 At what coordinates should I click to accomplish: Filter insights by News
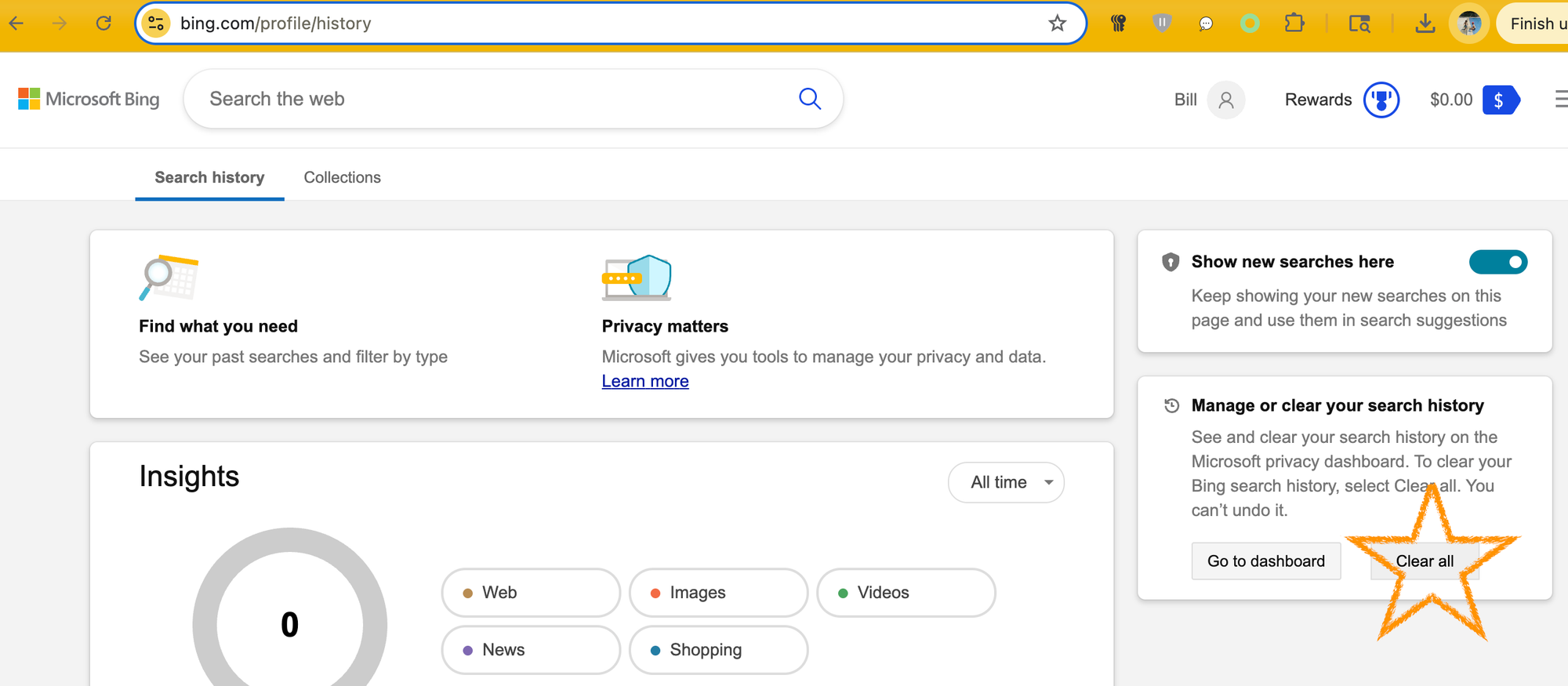pyautogui.click(x=531, y=650)
